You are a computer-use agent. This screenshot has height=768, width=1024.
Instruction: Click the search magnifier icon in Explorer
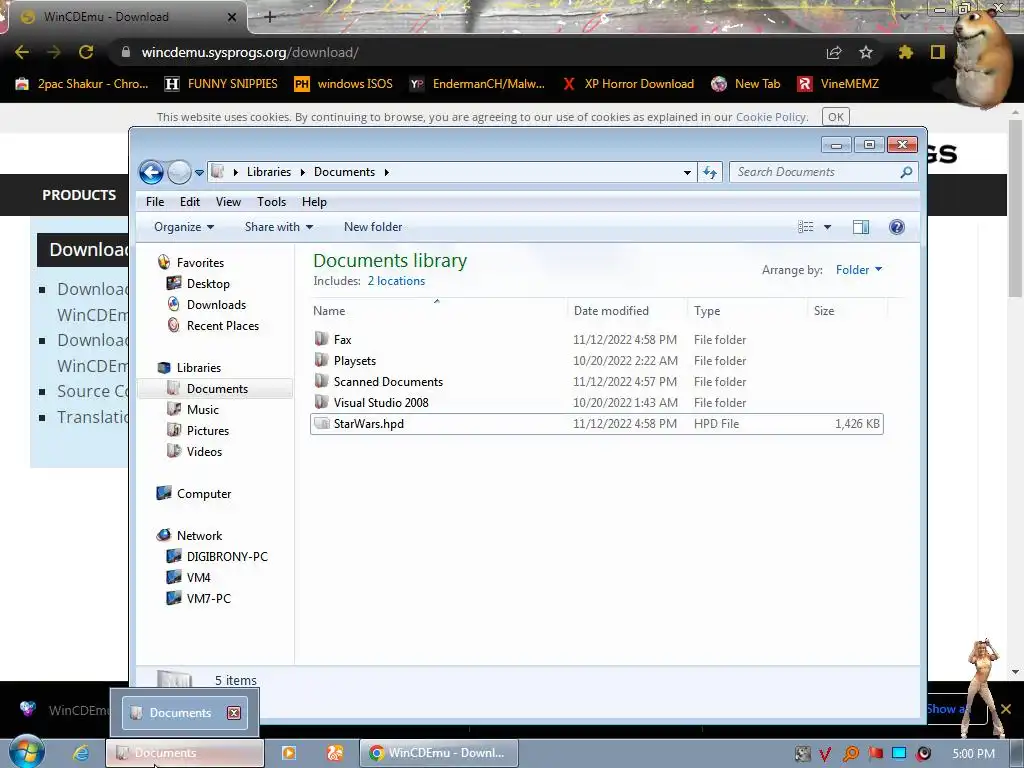(906, 172)
